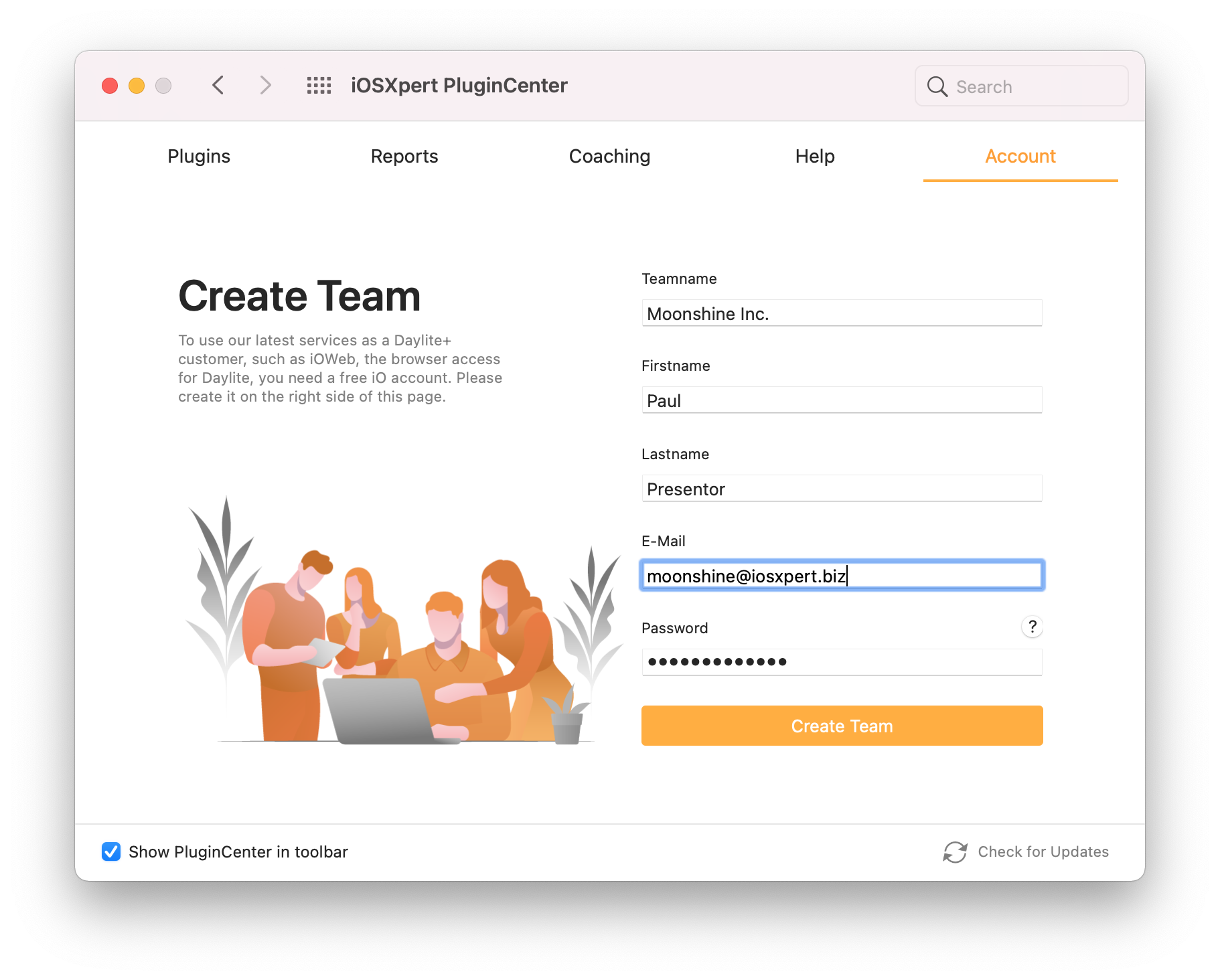Click the magnifier icon in Search
1220x980 pixels.
(x=937, y=86)
